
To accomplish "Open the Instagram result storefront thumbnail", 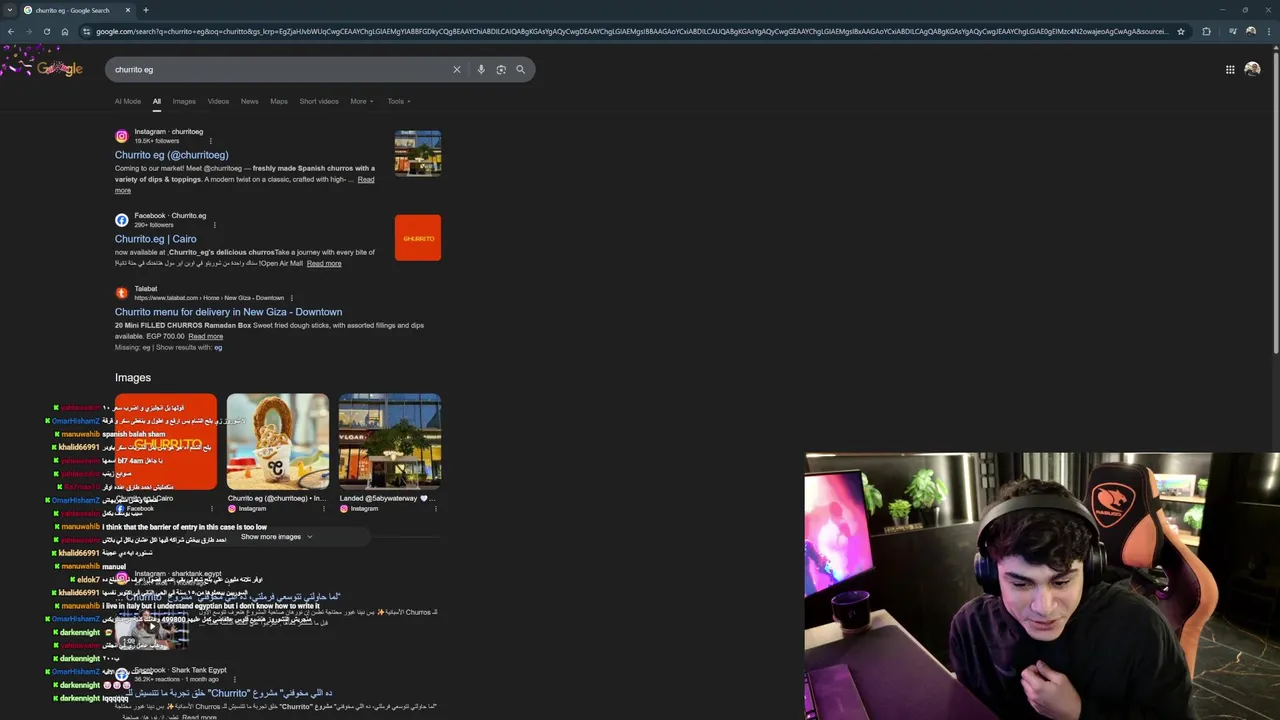I will [418, 153].
